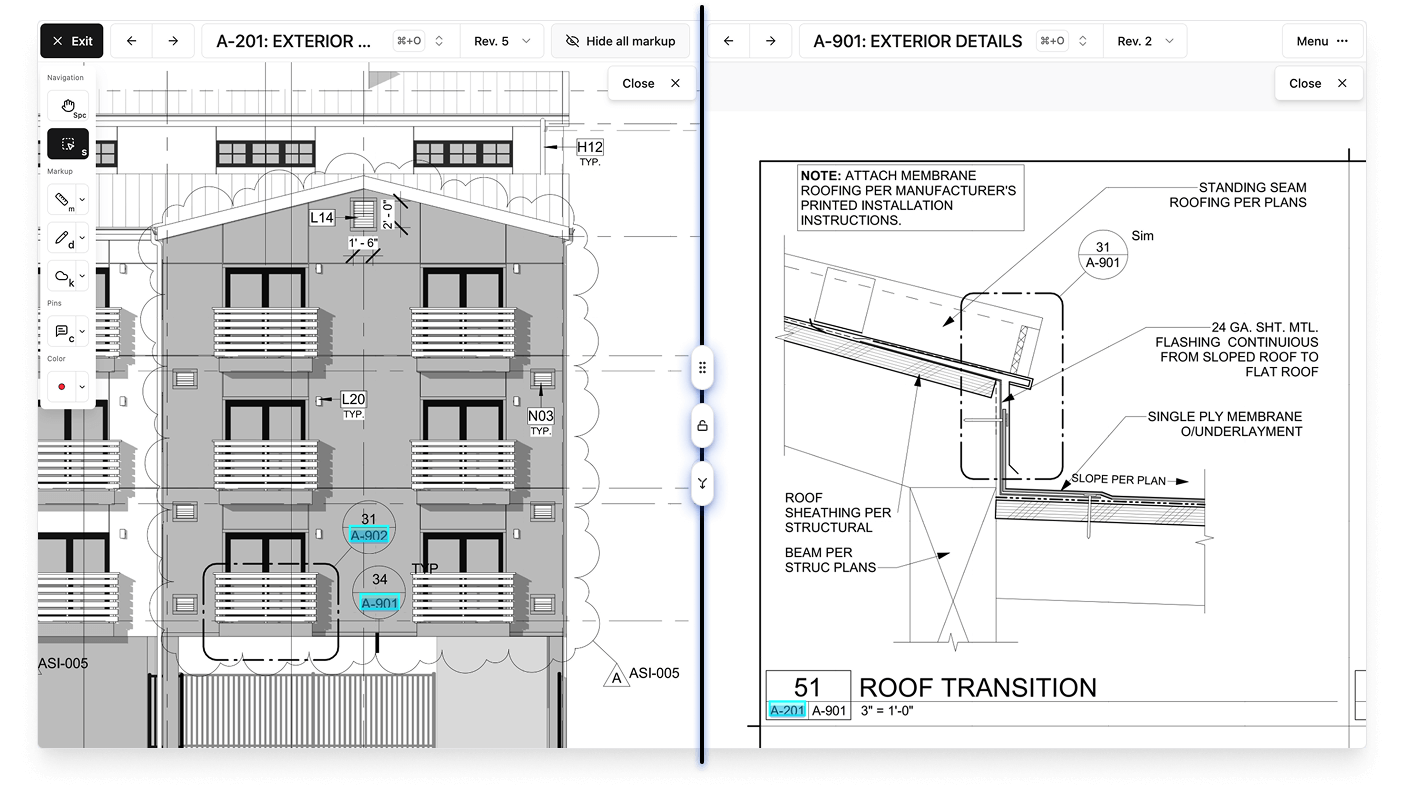Click the red markup color swatch

coord(62,386)
